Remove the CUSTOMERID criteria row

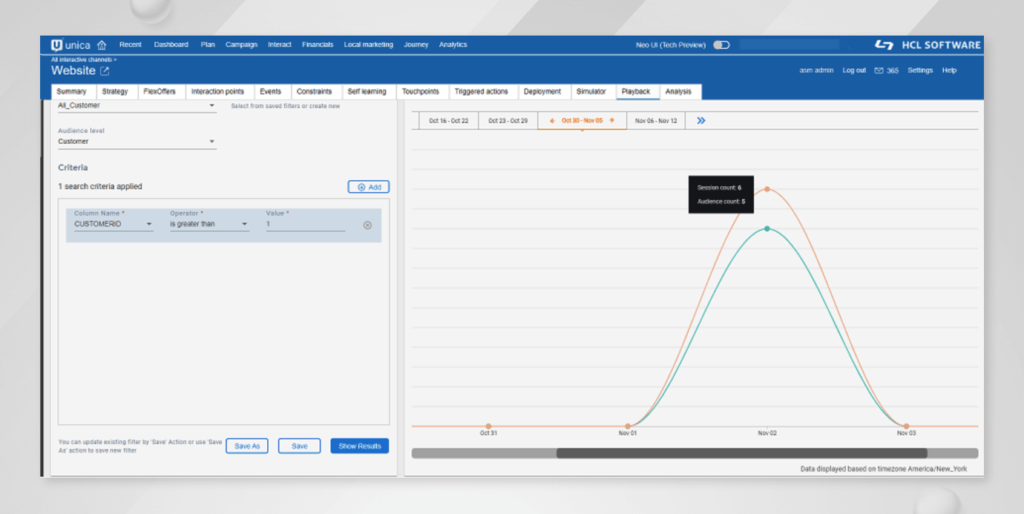pos(367,225)
